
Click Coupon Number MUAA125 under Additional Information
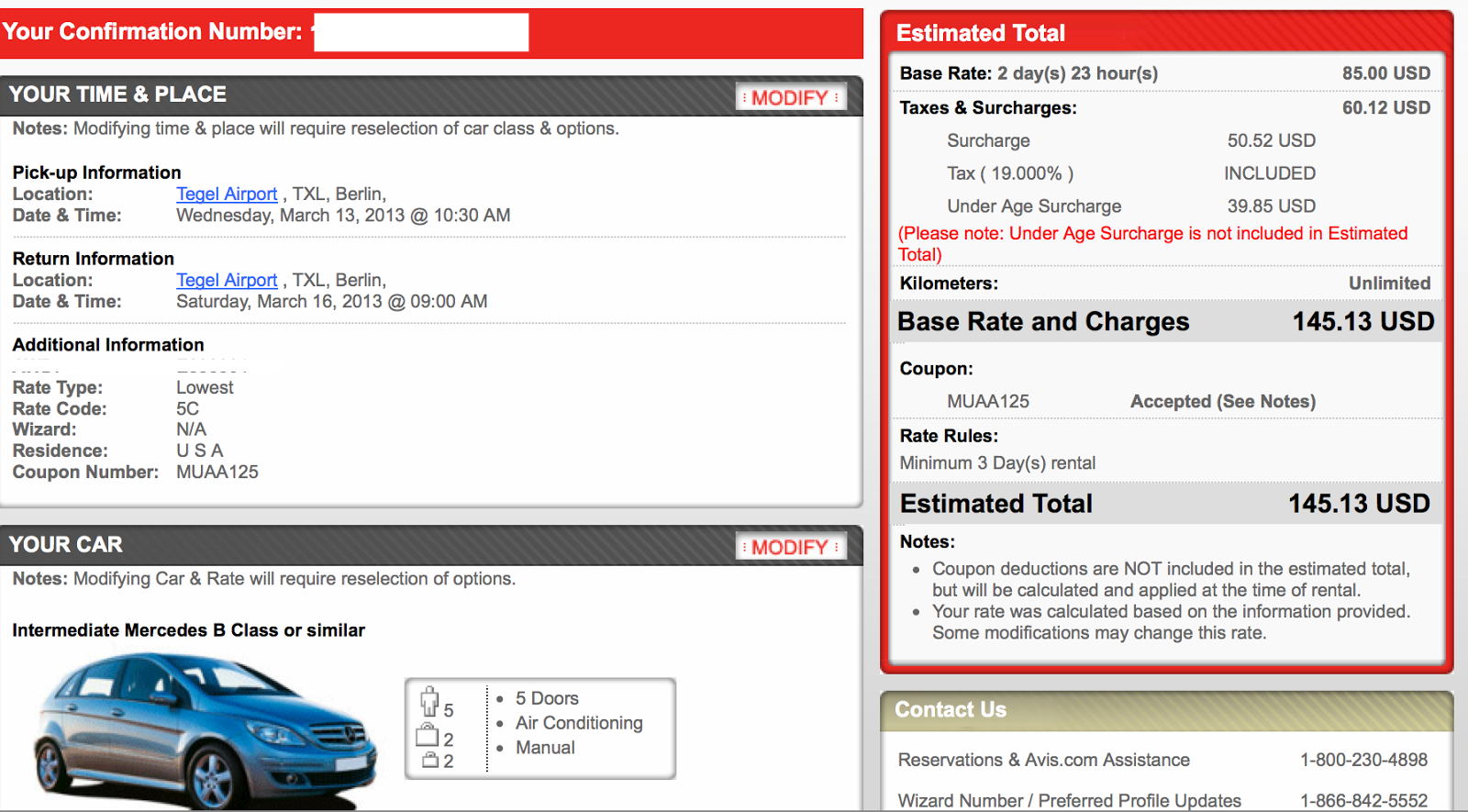point(217,473)
